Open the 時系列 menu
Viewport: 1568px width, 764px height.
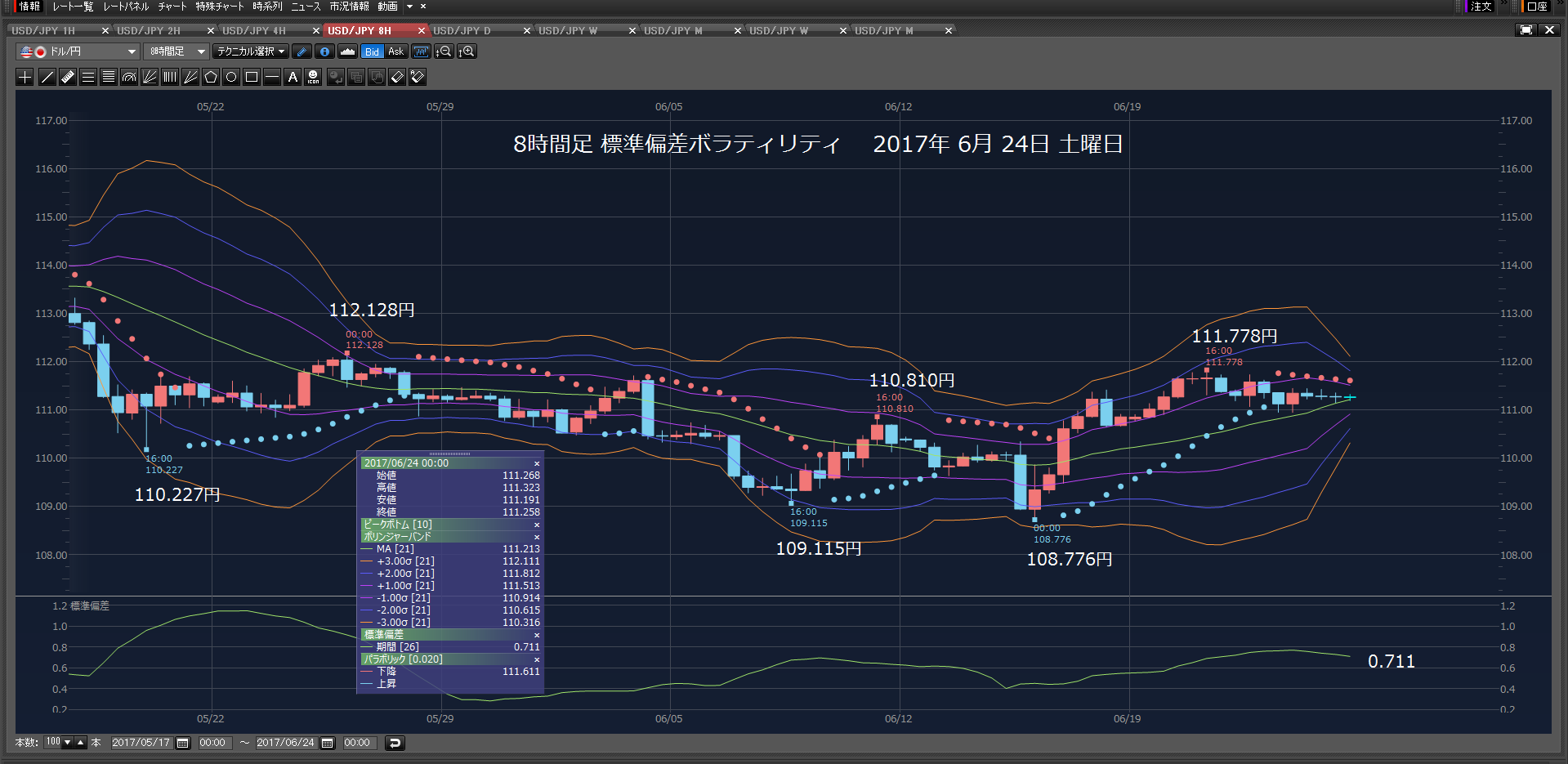point(267,7)
